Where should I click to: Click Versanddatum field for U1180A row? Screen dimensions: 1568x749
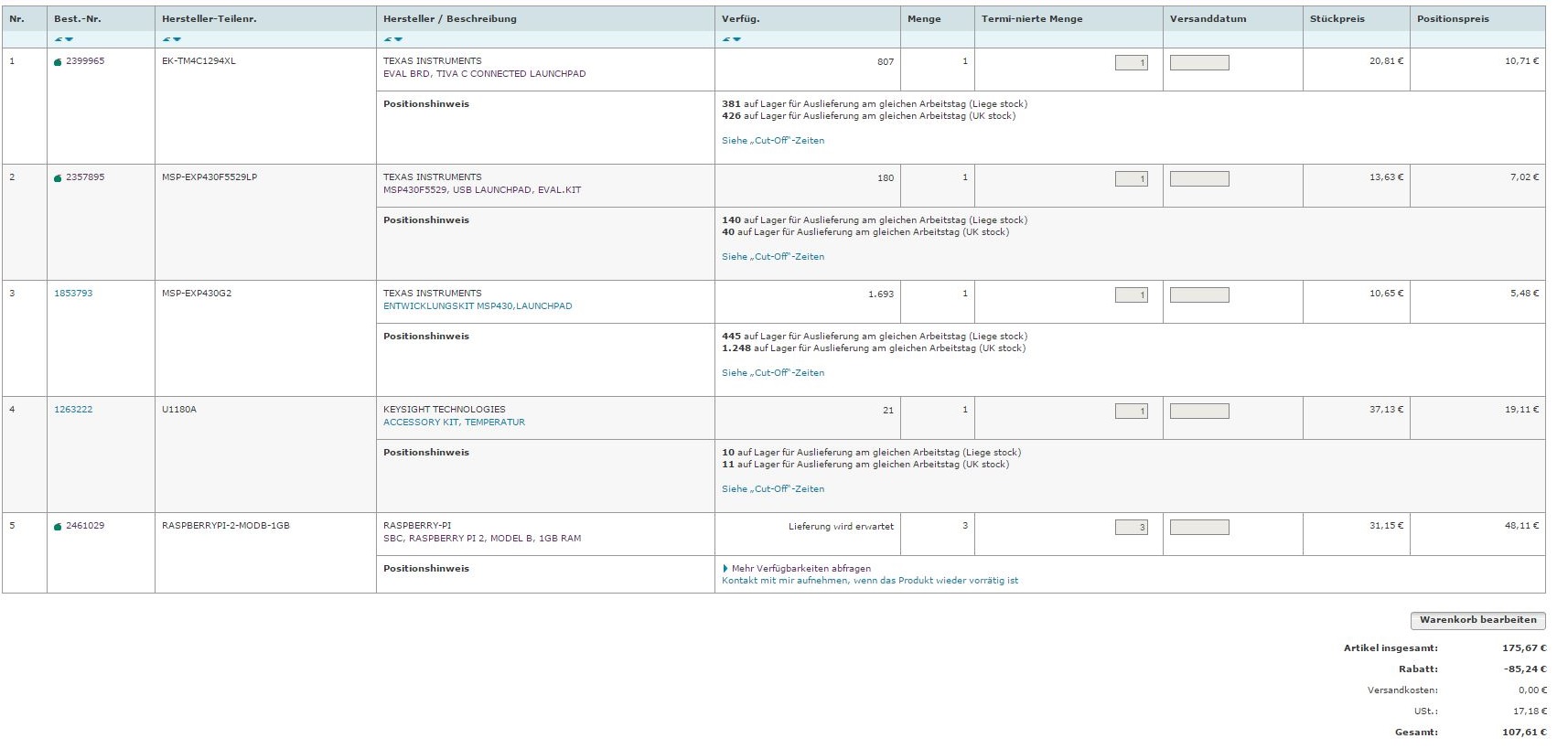[1199, 412]
